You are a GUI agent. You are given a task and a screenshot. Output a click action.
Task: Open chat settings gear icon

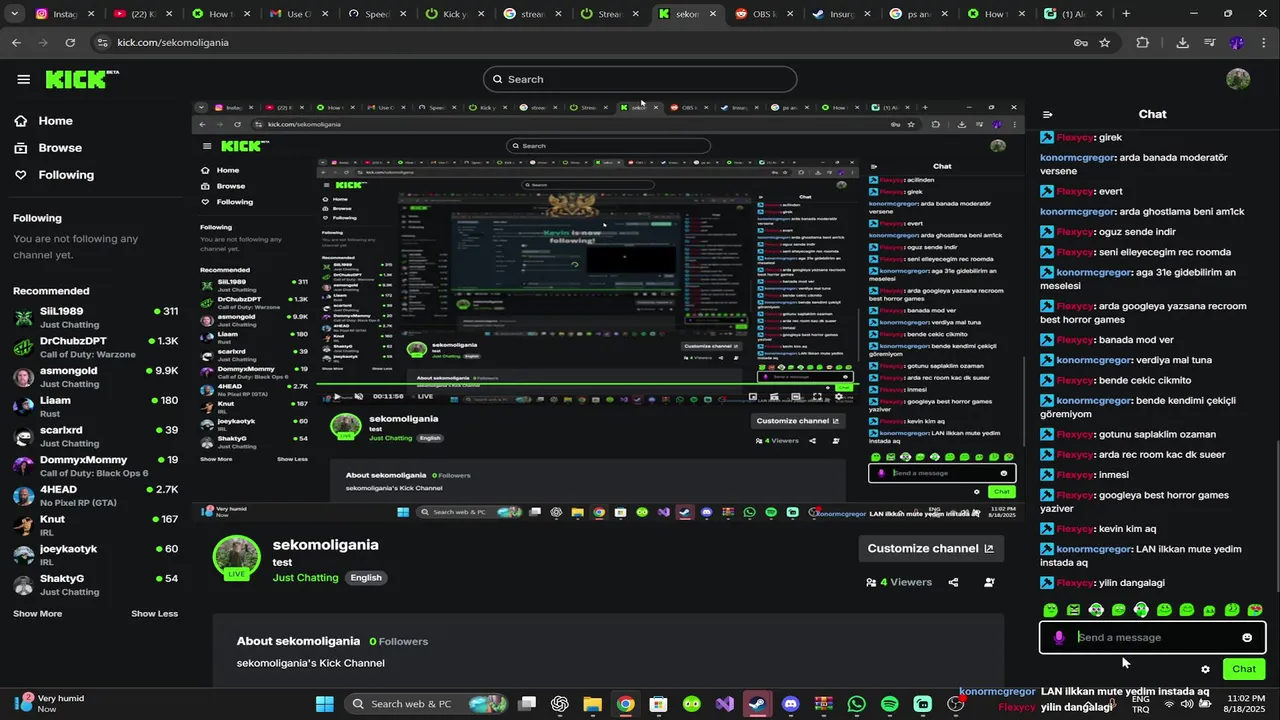click(1205, 669)
